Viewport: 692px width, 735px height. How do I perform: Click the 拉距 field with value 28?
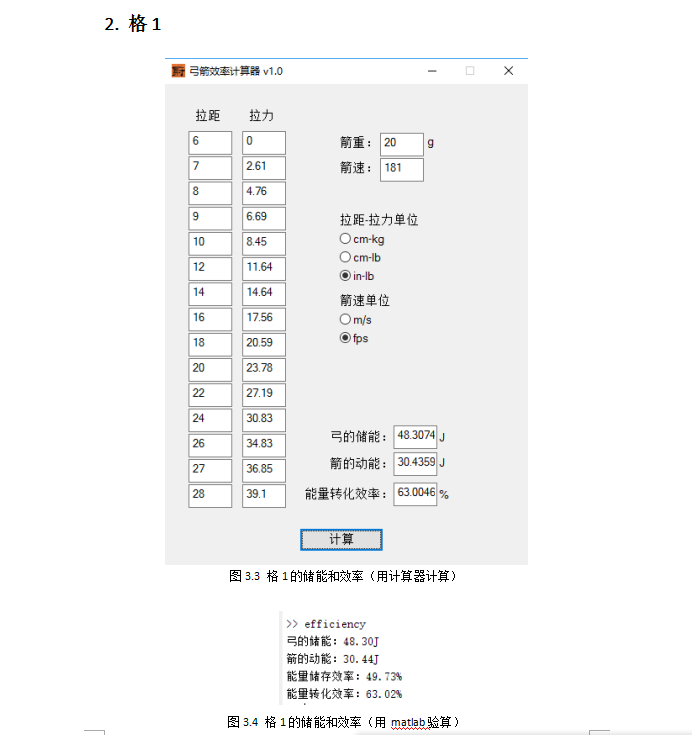[x=210, y=496]
